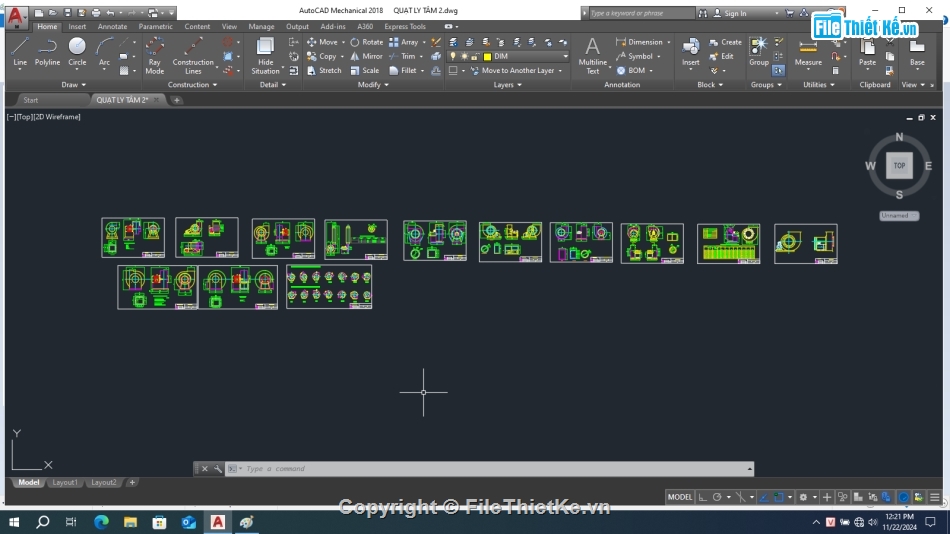Click Edit block button
Image resolution: width=950 pixels, height=534 pixels.
[721, 56]
